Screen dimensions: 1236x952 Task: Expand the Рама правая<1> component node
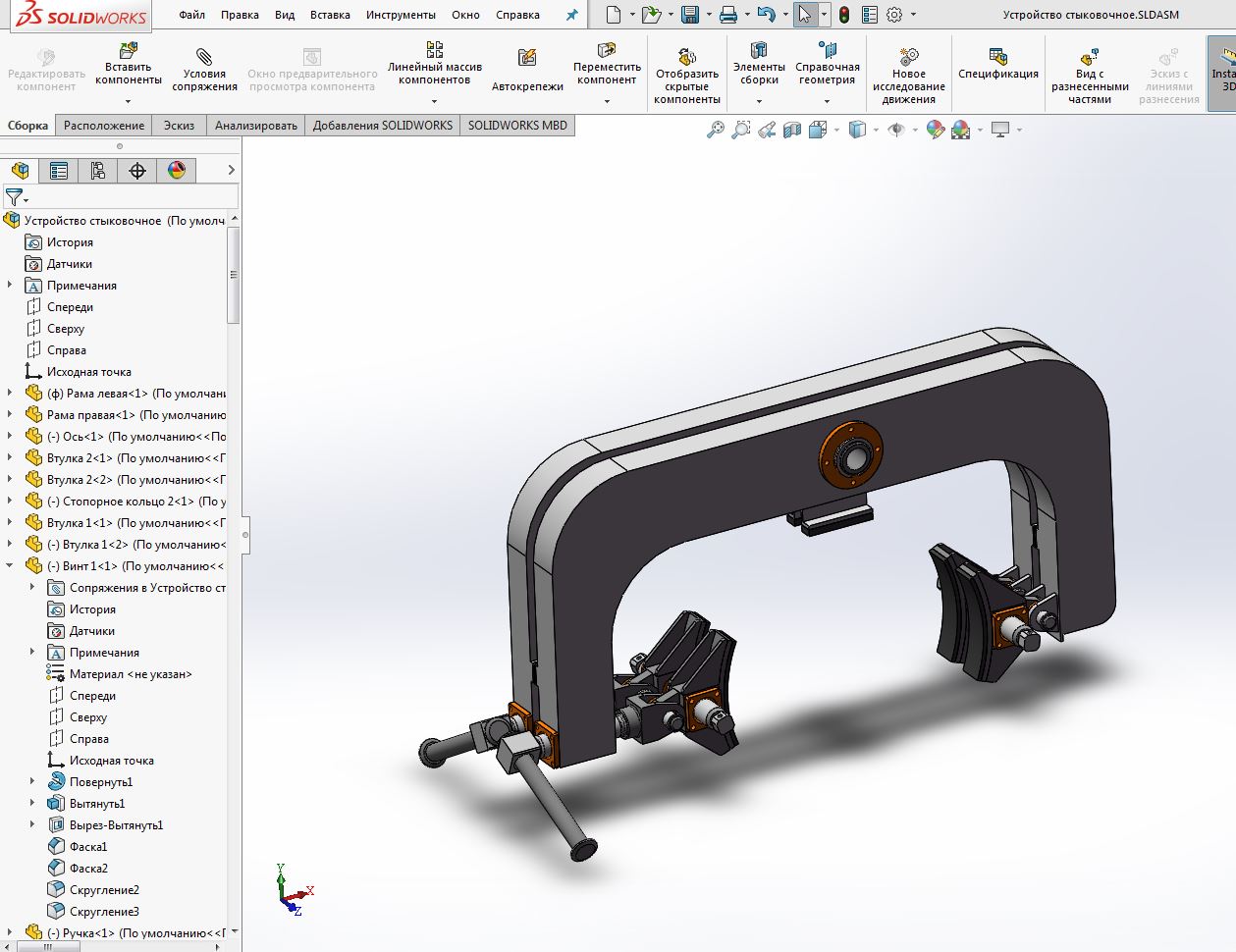11,415
